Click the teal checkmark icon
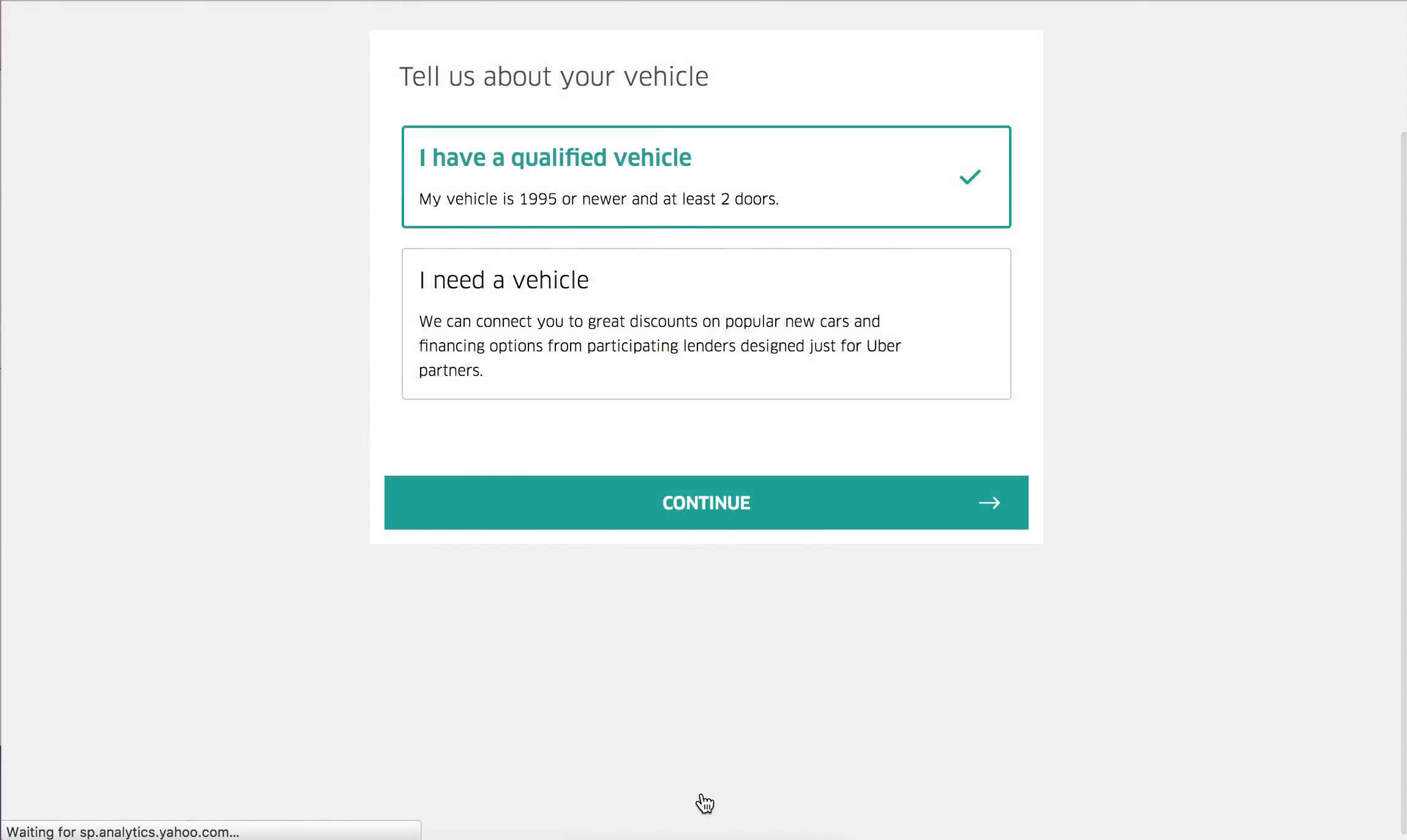 pos(968,177)
